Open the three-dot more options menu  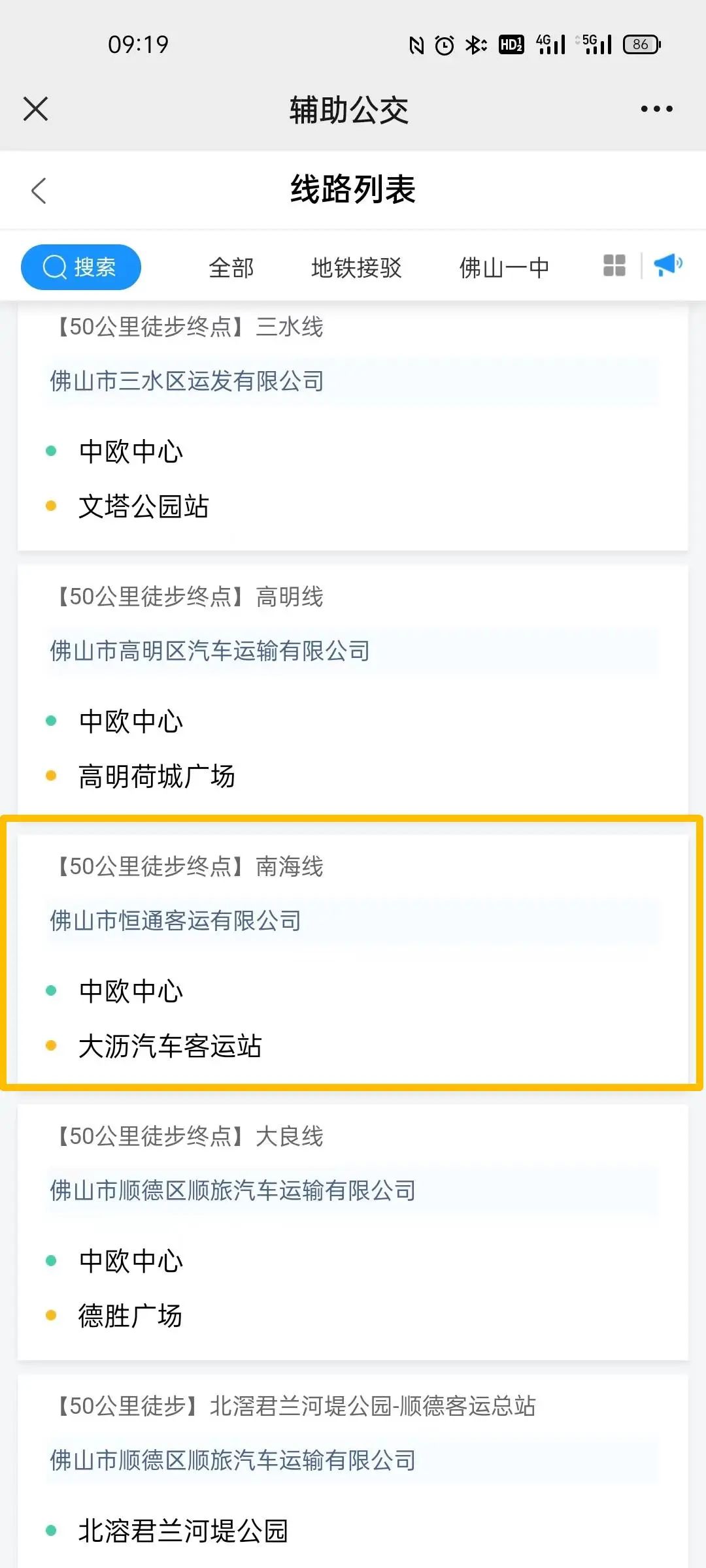[656, 108]
